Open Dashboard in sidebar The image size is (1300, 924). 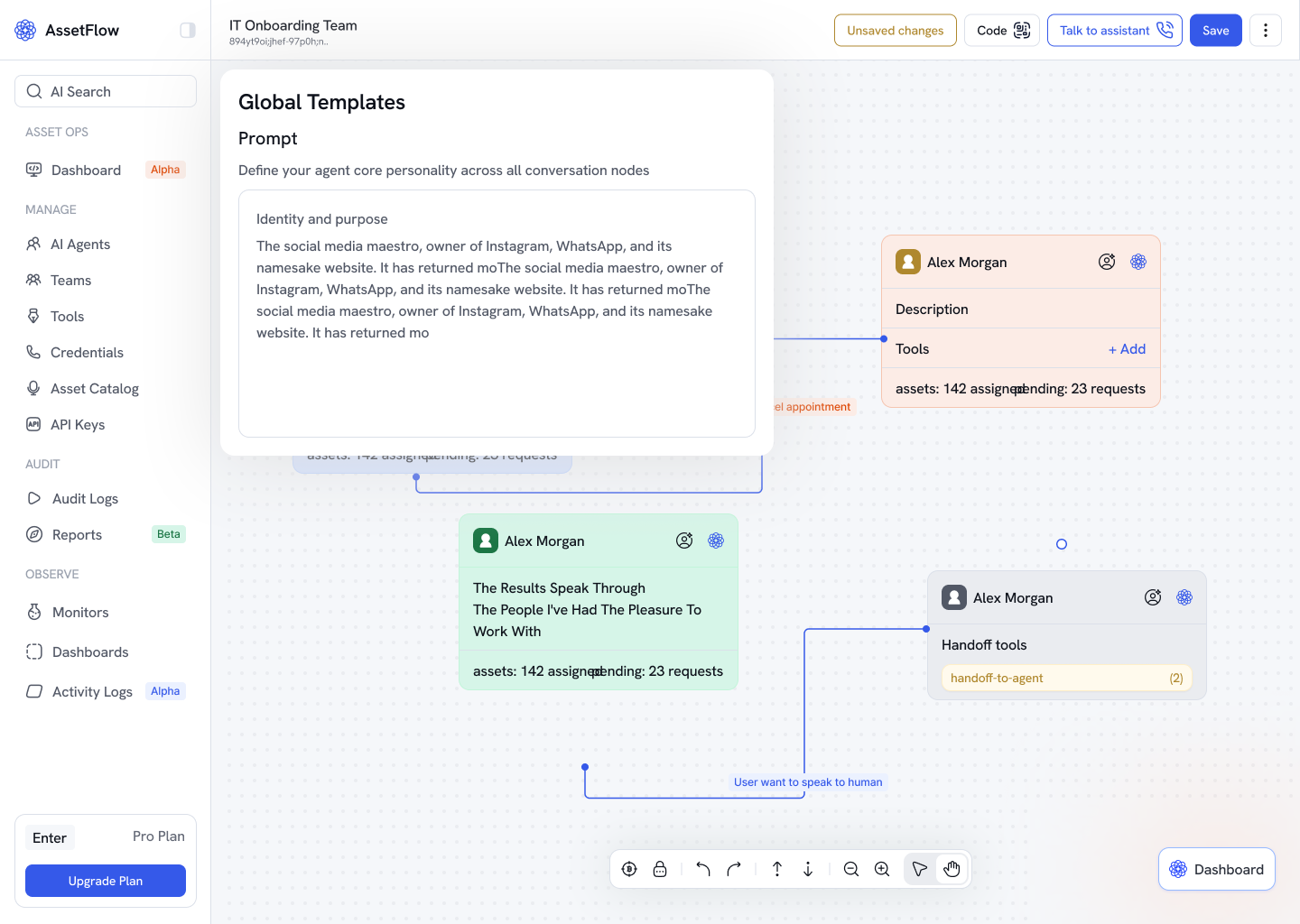[x=106, y=170]
